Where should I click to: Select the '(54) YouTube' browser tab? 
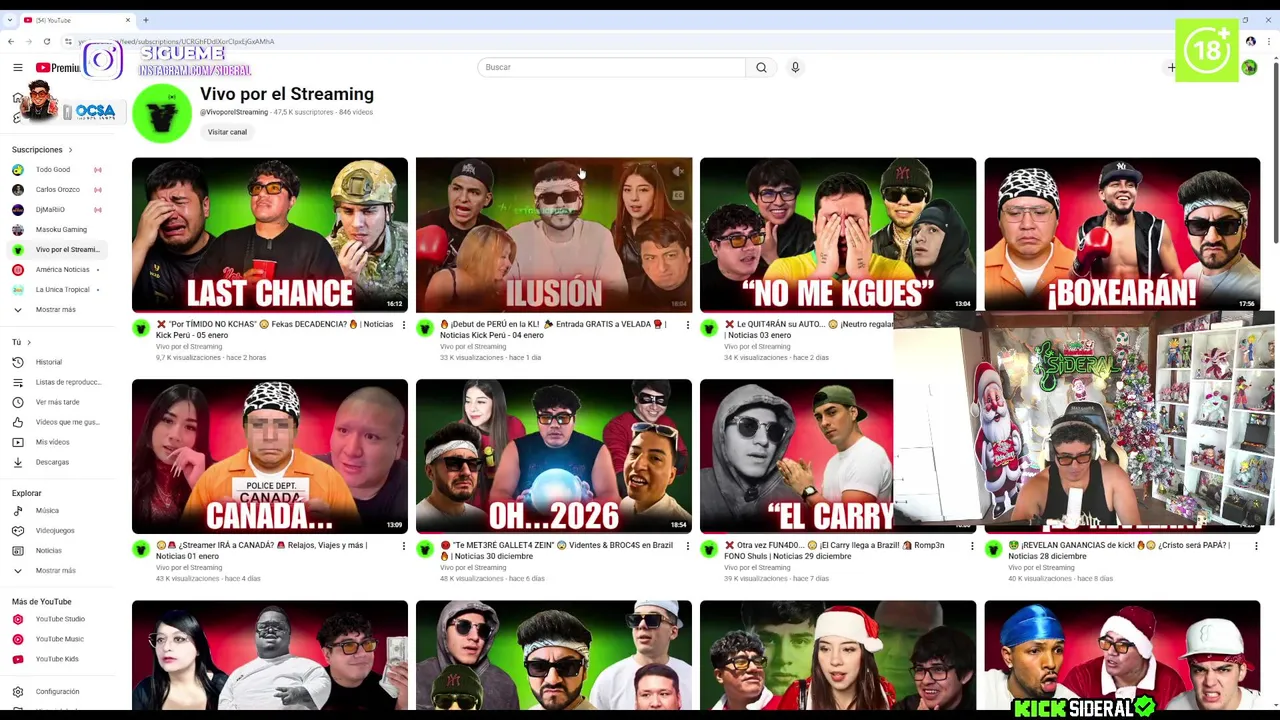coord(75,20)
